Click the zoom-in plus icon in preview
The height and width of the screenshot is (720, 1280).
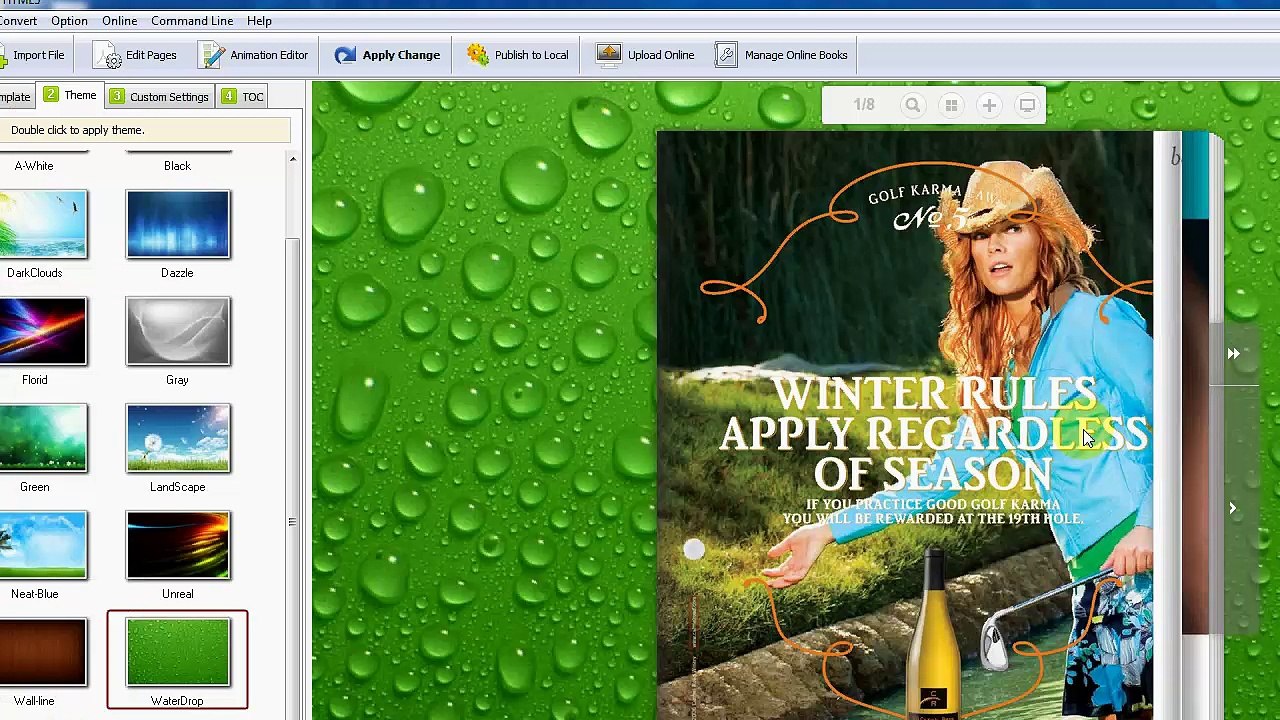coord(989,105)
